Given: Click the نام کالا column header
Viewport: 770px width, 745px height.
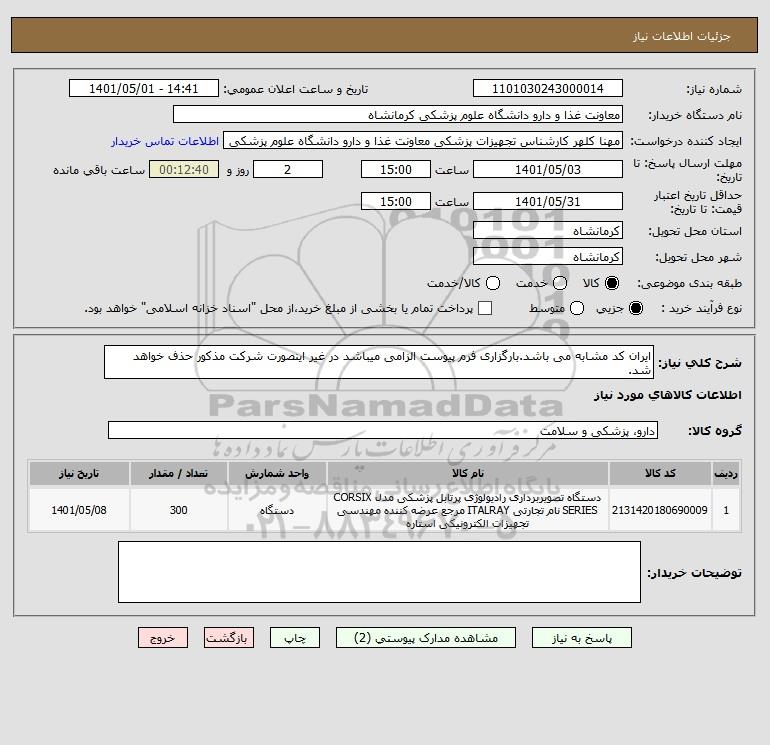Looking at the screenshot, I should tap(468, 473).
